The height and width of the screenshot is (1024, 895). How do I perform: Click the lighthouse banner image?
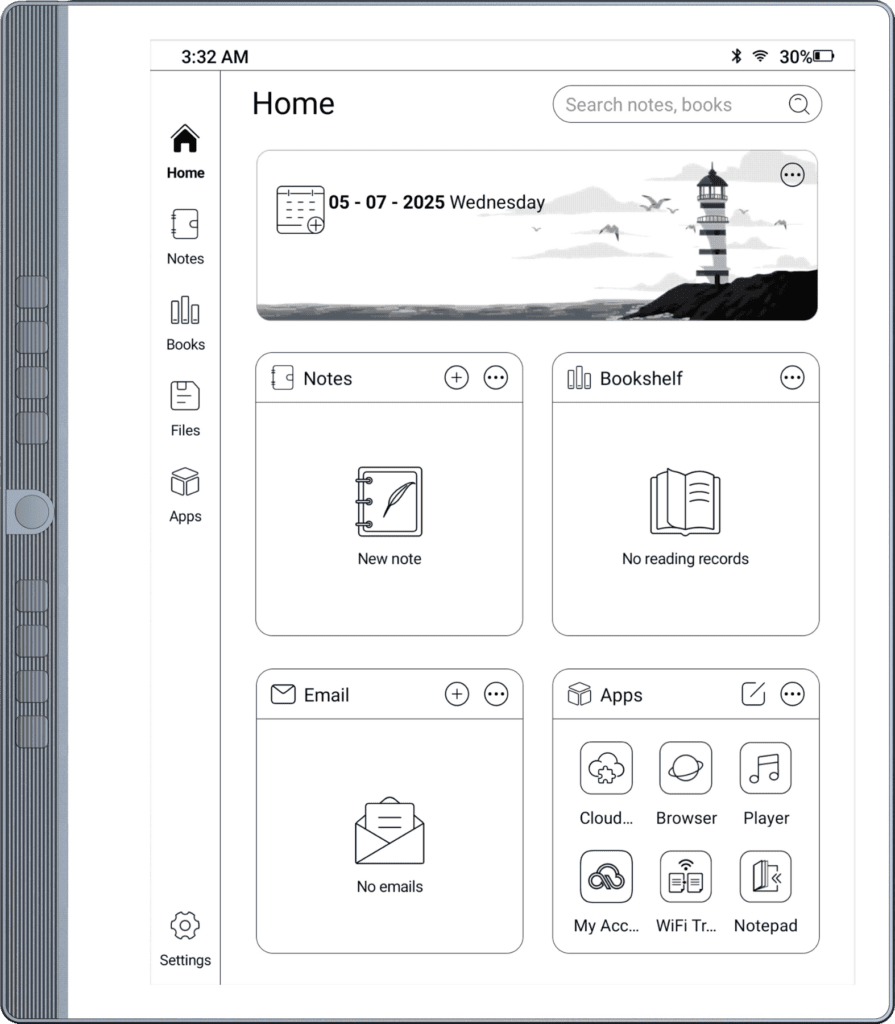pyautogui.click(x=537, y=235)
